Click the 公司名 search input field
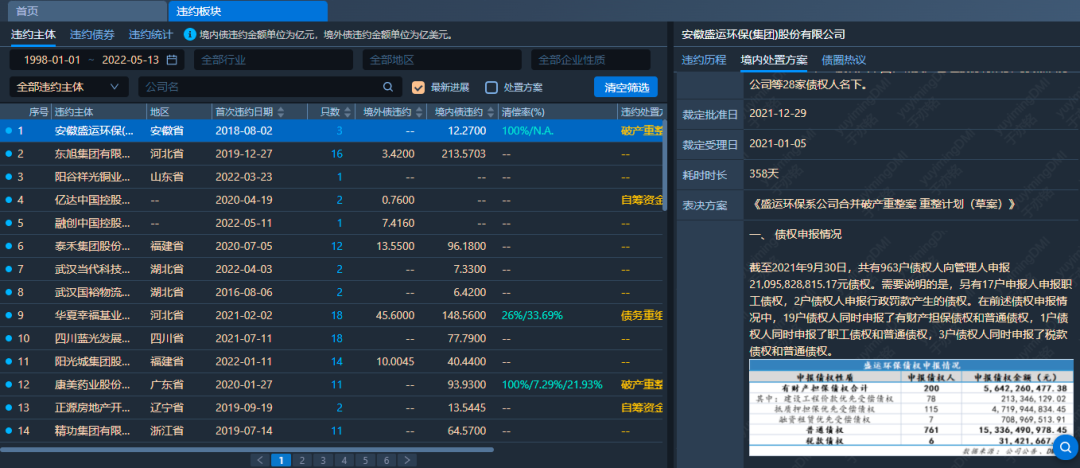Image resolution: width=1080 pixels, height=468 pixels. 270,87
